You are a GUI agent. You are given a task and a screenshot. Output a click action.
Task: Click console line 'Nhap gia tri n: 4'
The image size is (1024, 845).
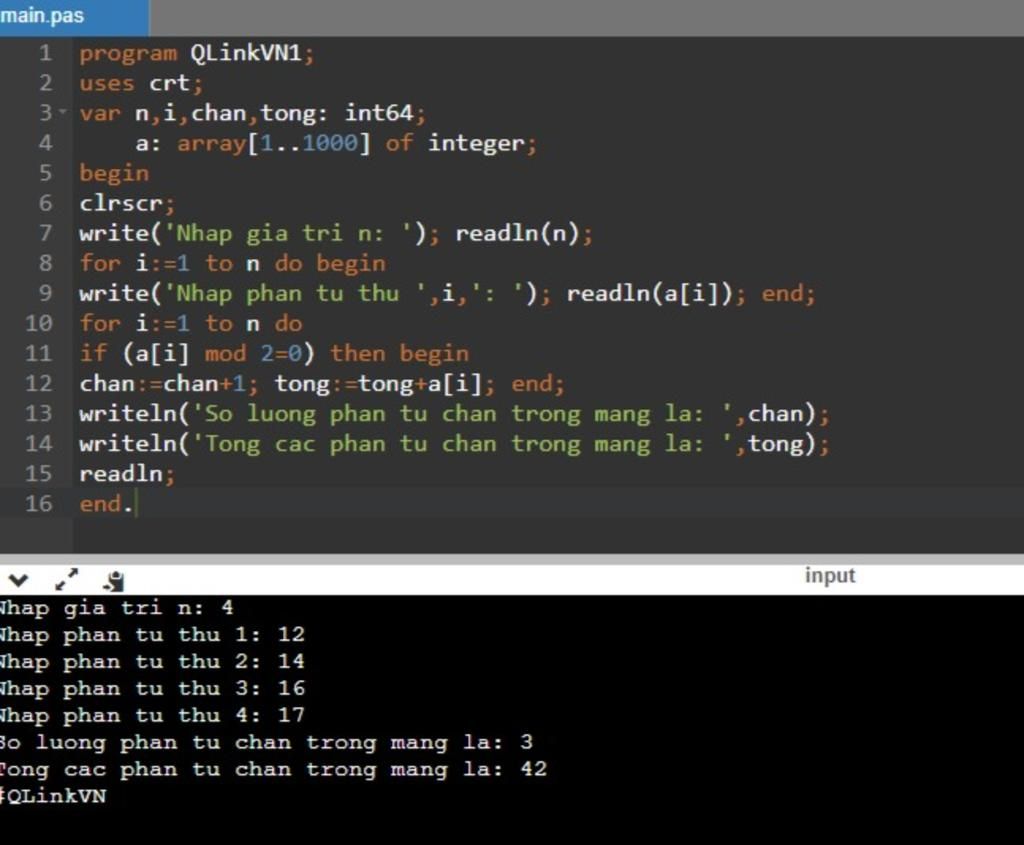116,608
